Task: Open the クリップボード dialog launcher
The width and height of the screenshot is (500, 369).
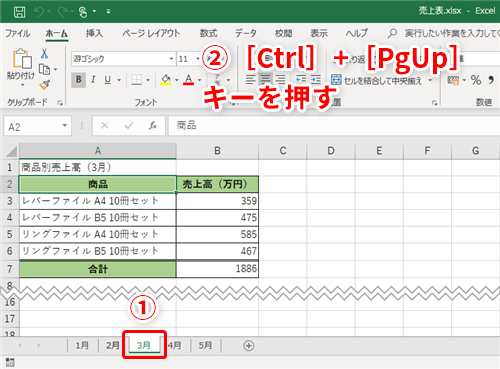Action: (x=60, y=103)
